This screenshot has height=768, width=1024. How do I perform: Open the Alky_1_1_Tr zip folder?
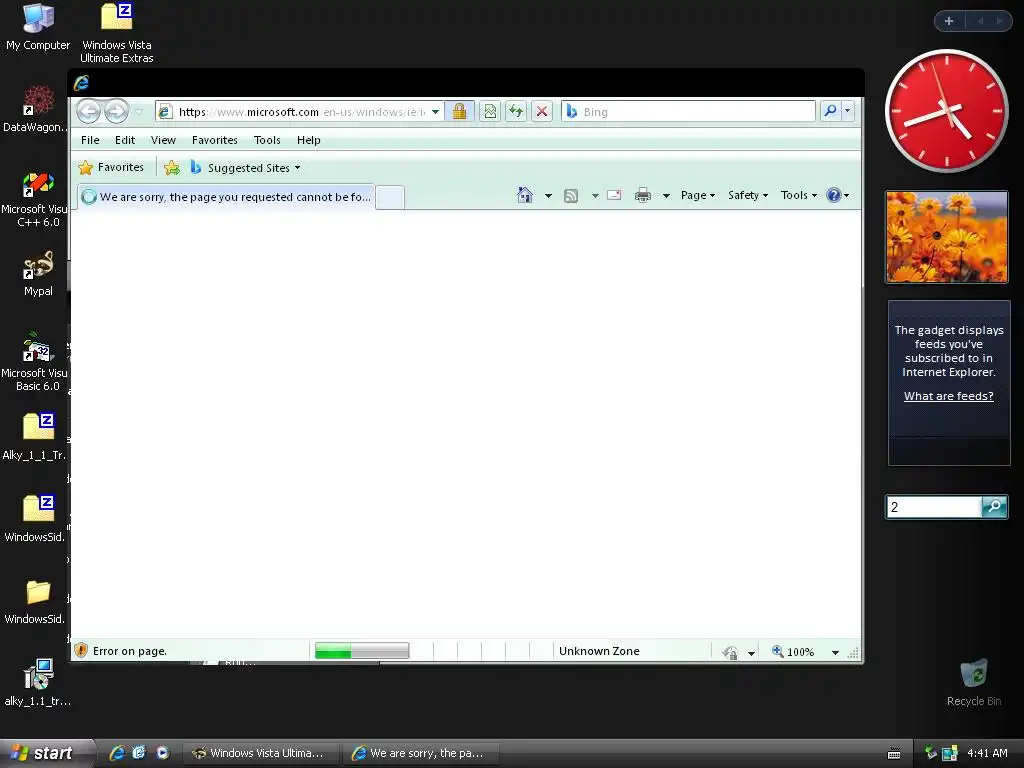tap(35, 436)
